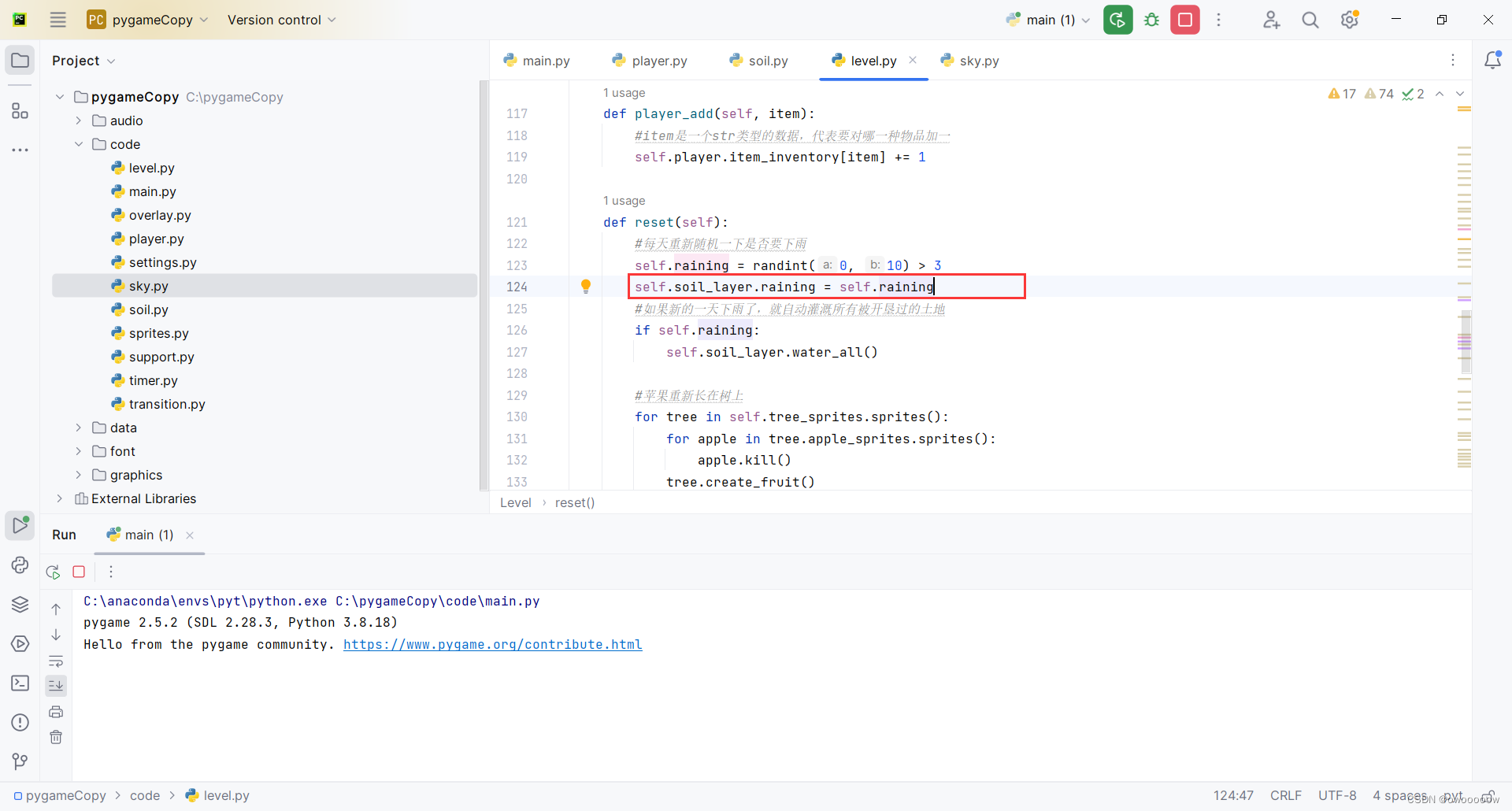Collapse the code folder
Image resolution: width=1512 pixels, height=811 pixels.
click(78, 144)
